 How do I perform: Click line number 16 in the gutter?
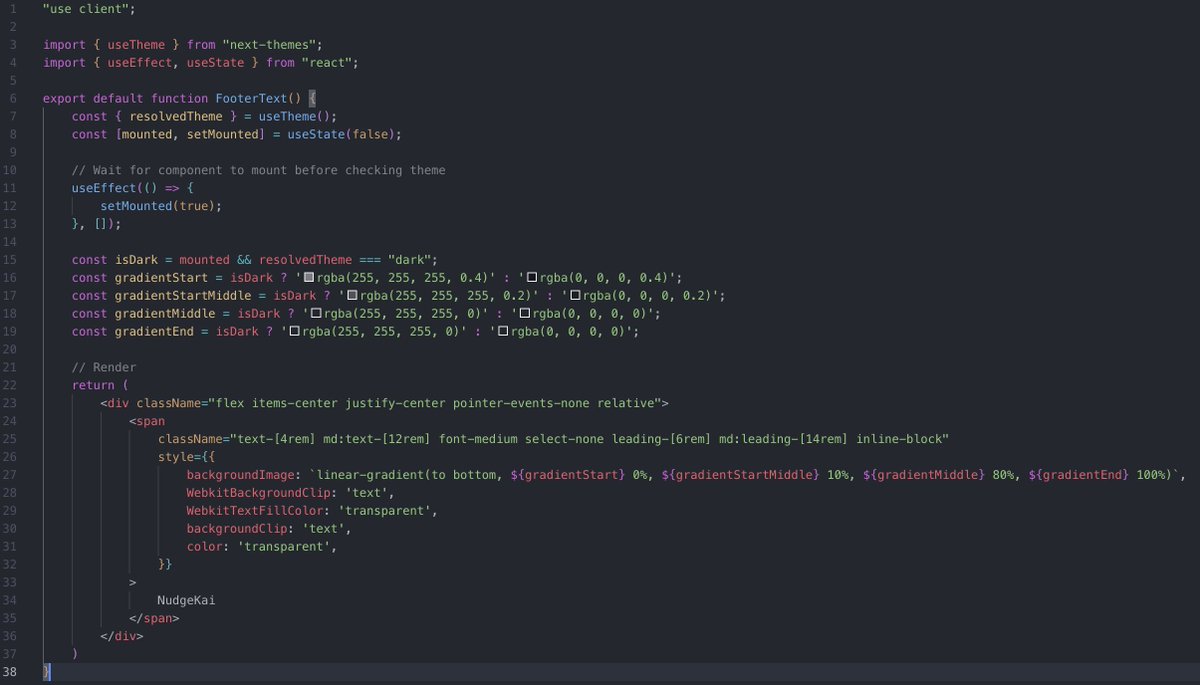tap(14, 277)
